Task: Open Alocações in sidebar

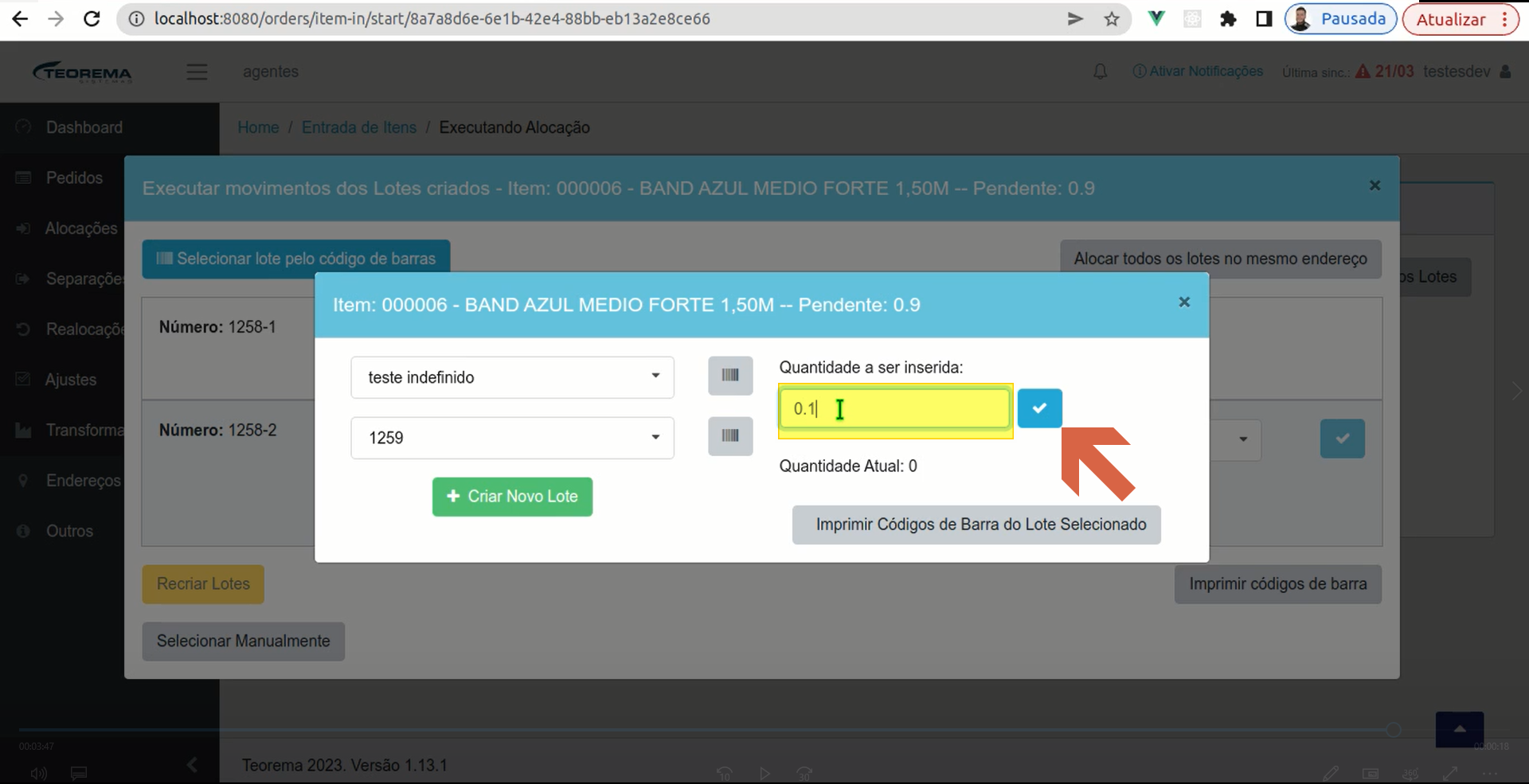Action: coord(80,228)
